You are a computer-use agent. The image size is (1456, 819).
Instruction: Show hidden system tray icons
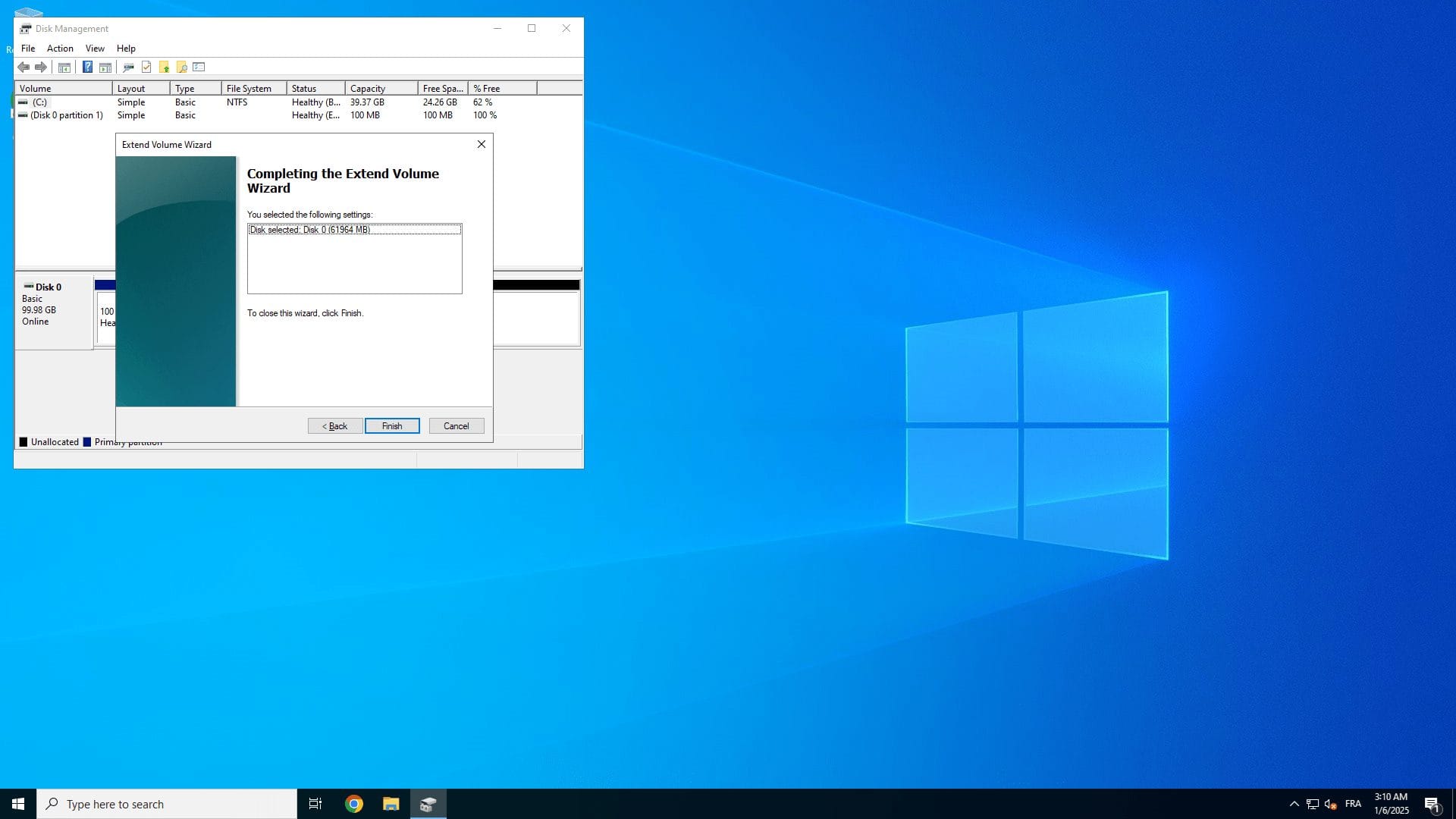pos(1294,804)
